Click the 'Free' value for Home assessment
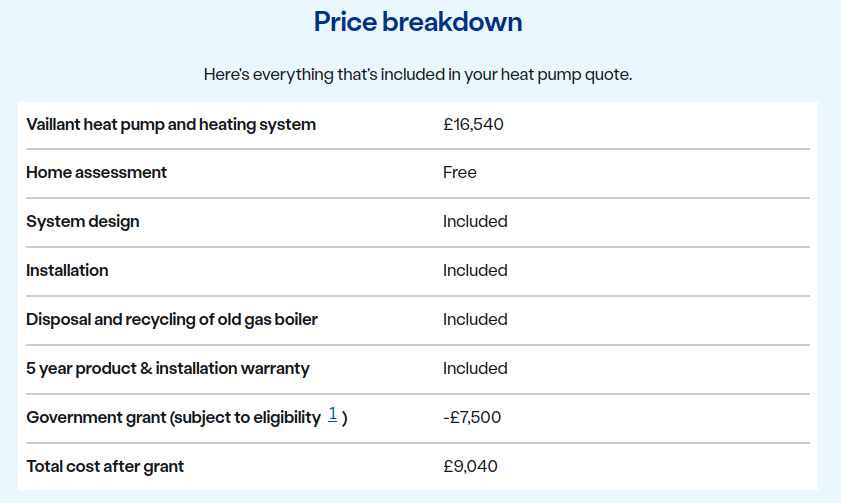This screenshot has width=841, height=503. (460, 172)
